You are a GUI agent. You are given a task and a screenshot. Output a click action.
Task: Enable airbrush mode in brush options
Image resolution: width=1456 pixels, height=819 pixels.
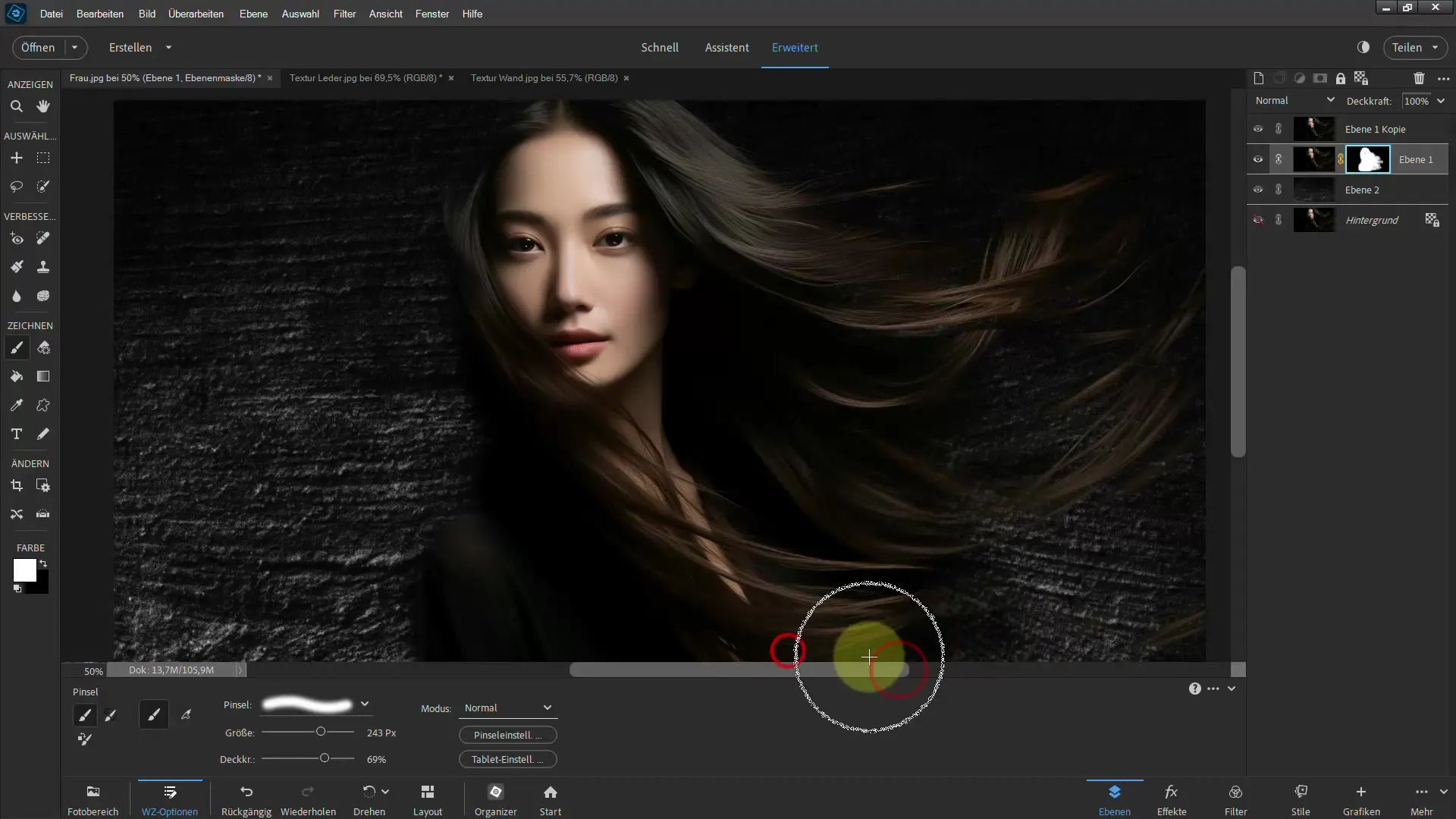pyautogui.click(x=186, y=714)
